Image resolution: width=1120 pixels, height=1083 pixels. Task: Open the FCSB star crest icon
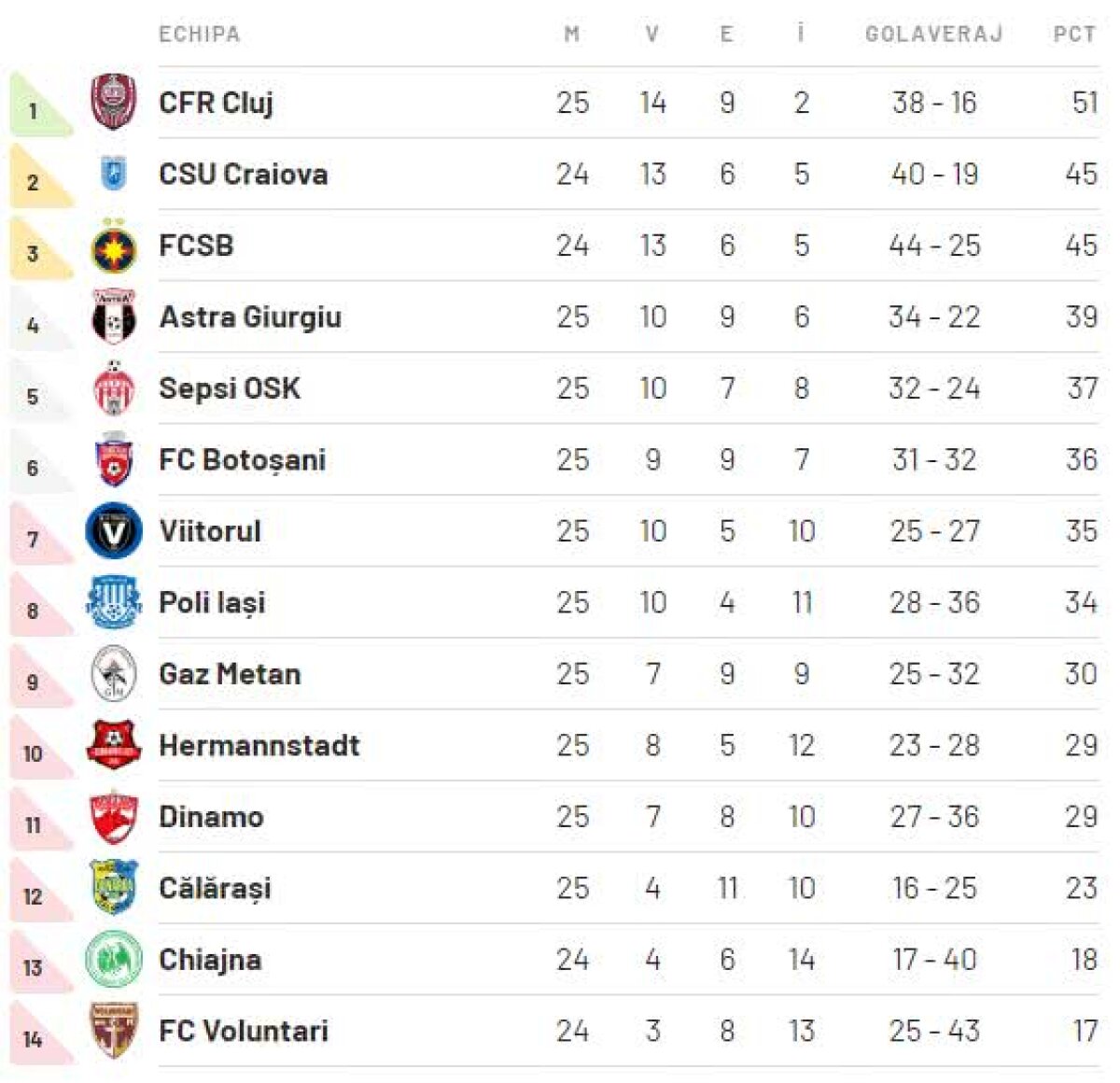click(x=114, y=246)
